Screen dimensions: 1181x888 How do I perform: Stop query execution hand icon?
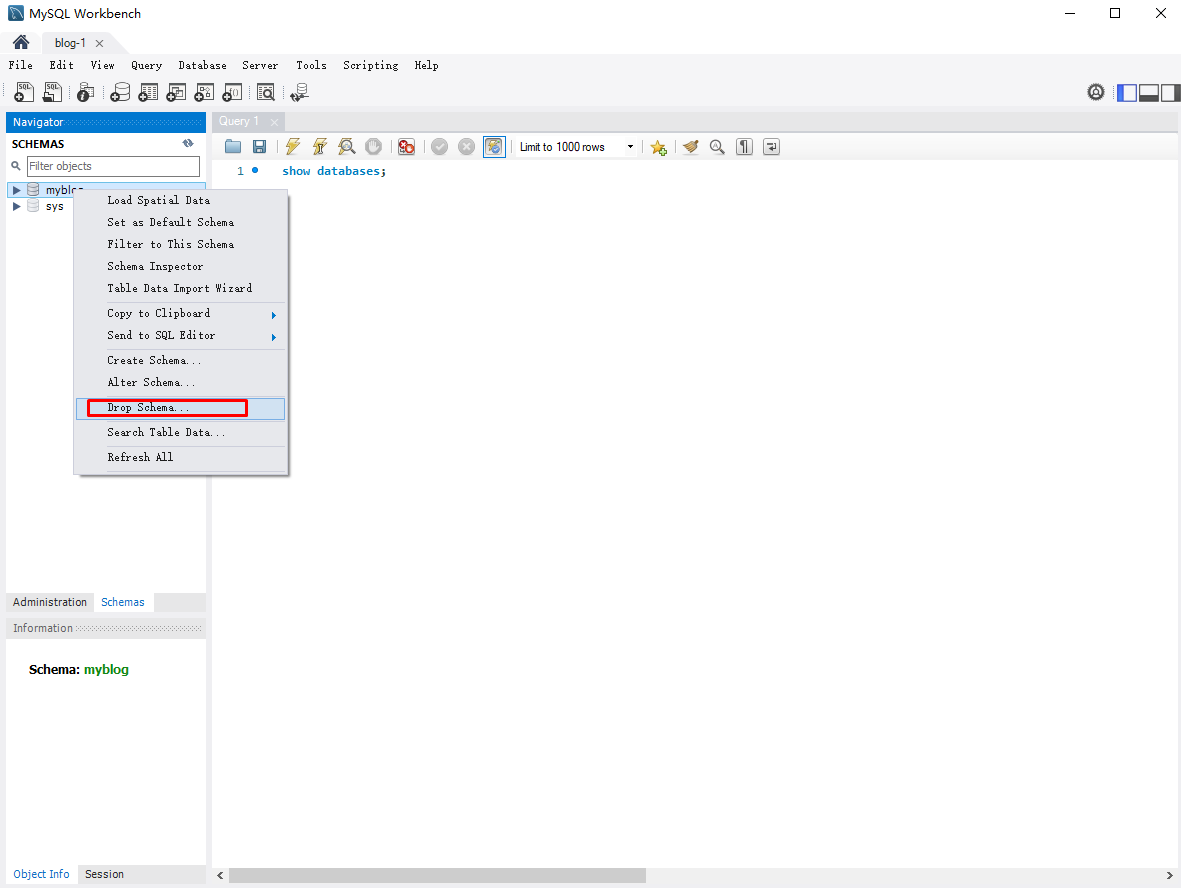pyautogui.click(x=374, y=147)
